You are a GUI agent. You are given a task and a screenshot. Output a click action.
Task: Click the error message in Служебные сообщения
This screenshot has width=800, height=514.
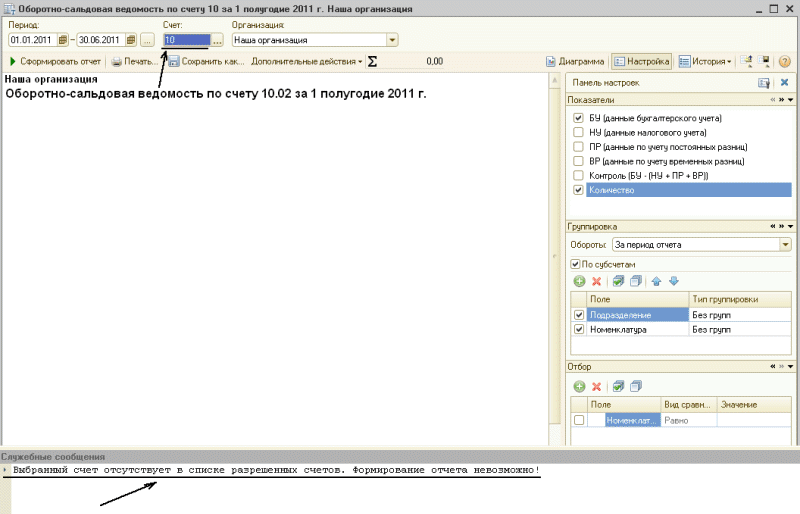click(276, 470)
